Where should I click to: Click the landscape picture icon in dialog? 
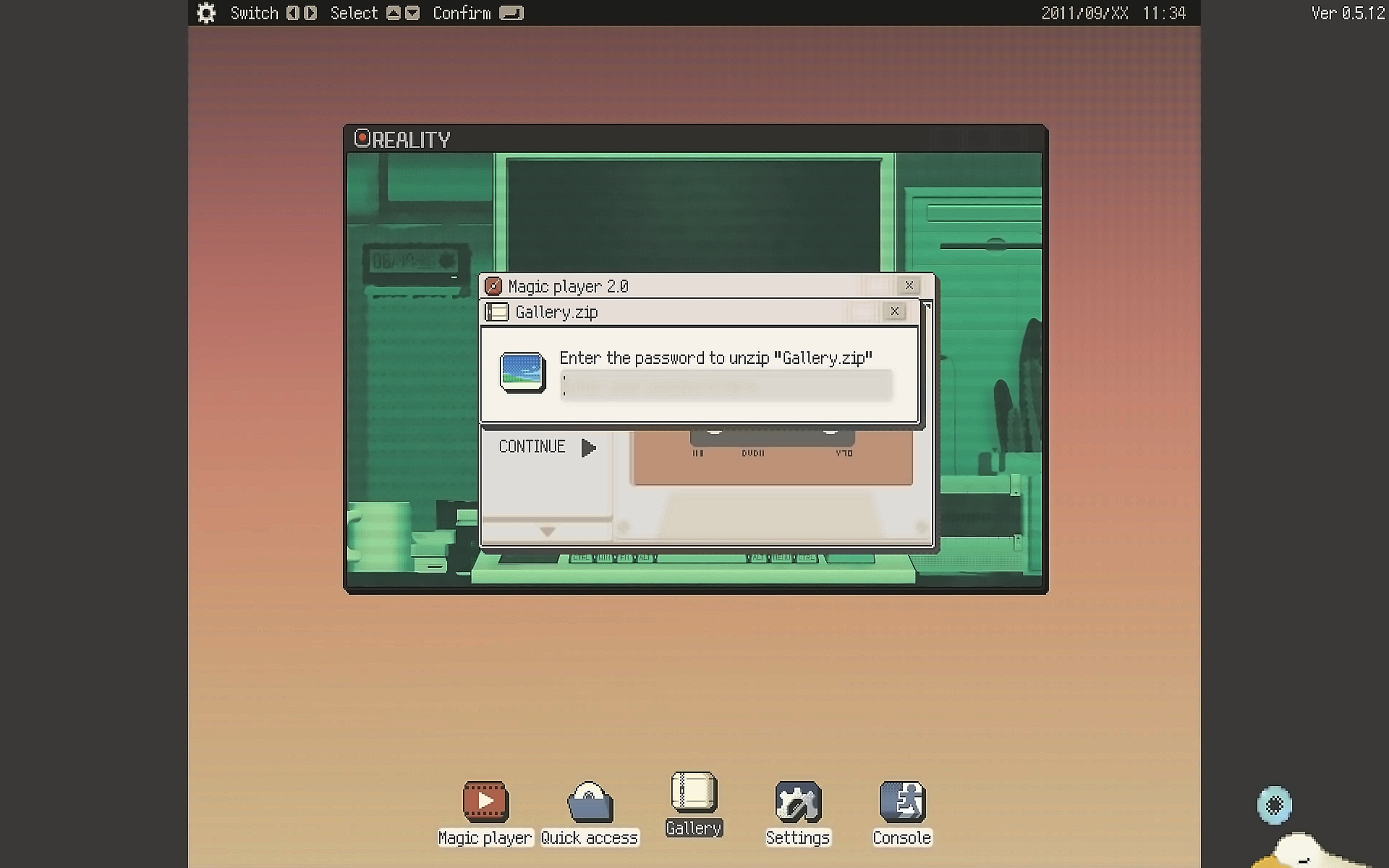[x=522, y=372]
